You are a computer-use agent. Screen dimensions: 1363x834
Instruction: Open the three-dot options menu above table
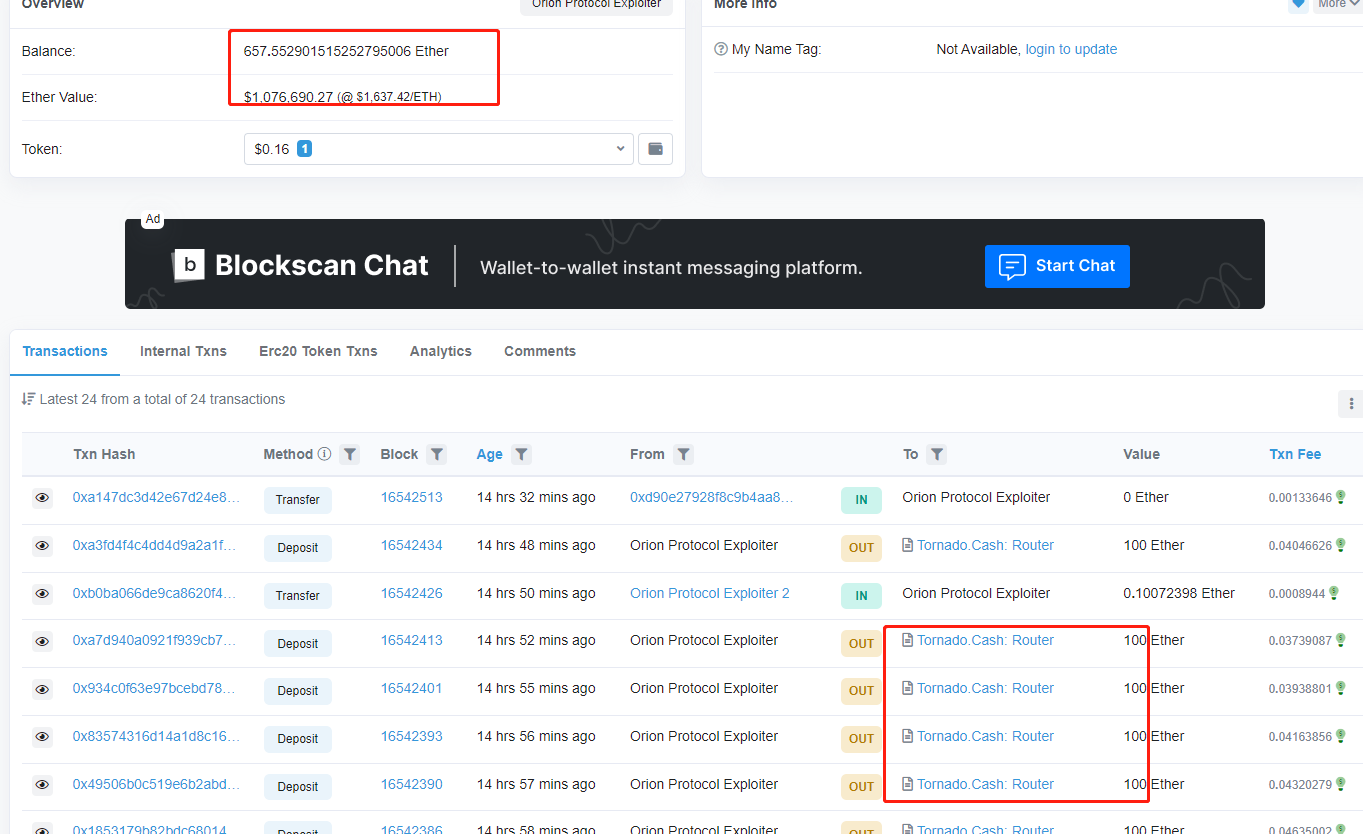[1351, 404]
